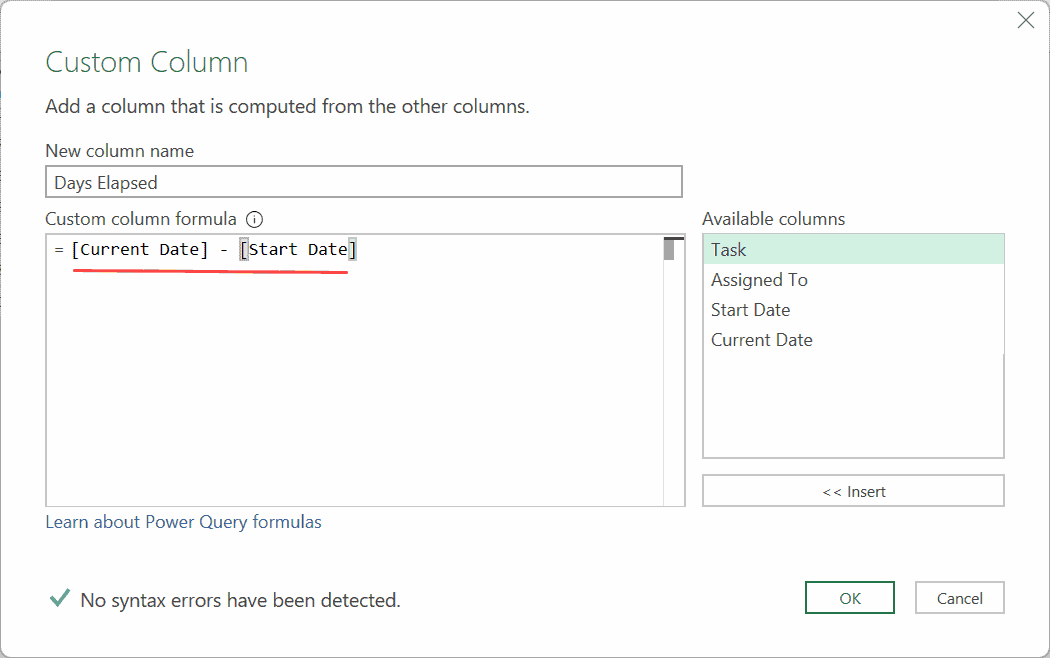
Task: Click blank space in Available columns list
Action: pyautogui.click(x=853, y=410)
